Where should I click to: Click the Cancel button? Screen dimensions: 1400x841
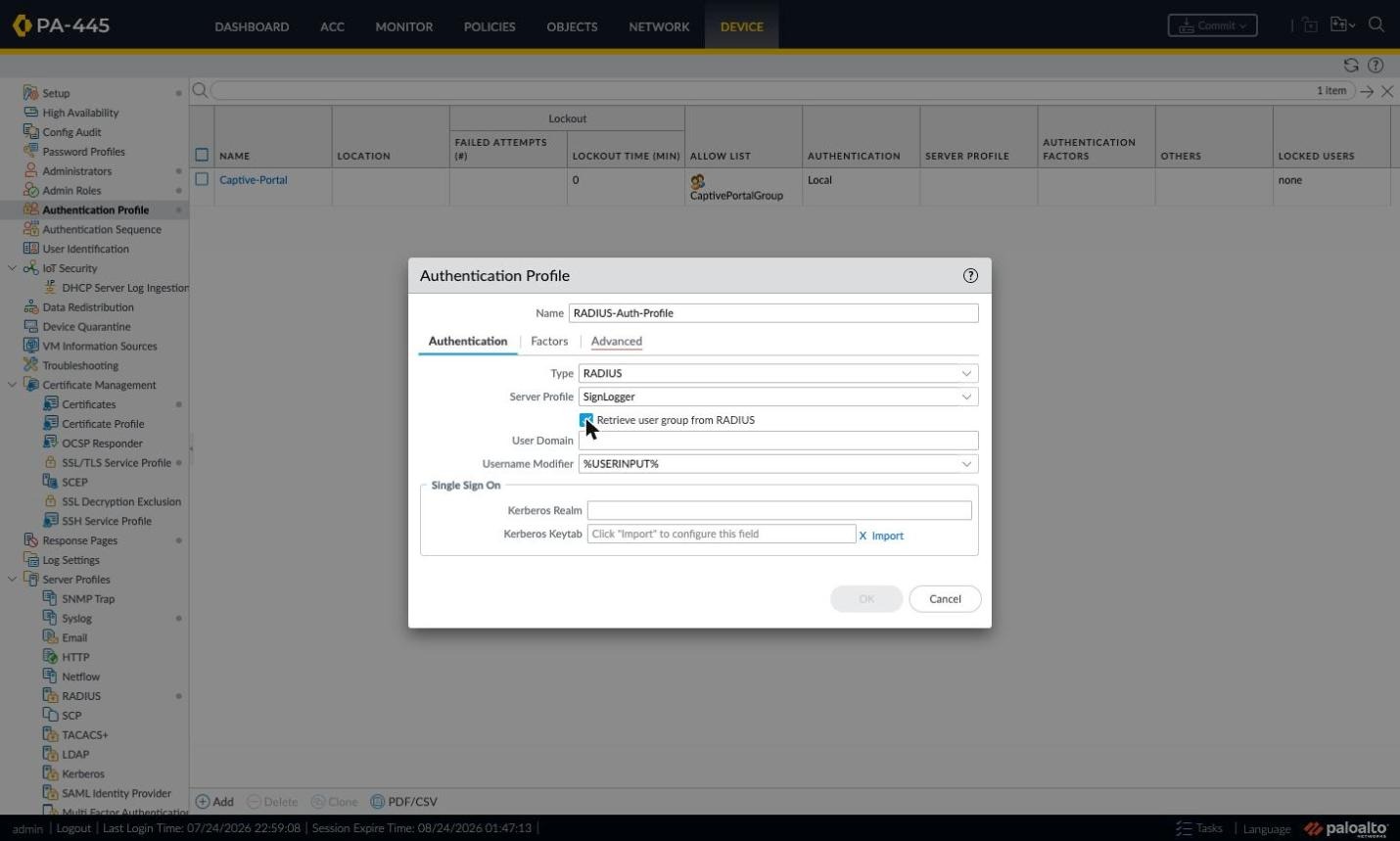coord(945,599)
